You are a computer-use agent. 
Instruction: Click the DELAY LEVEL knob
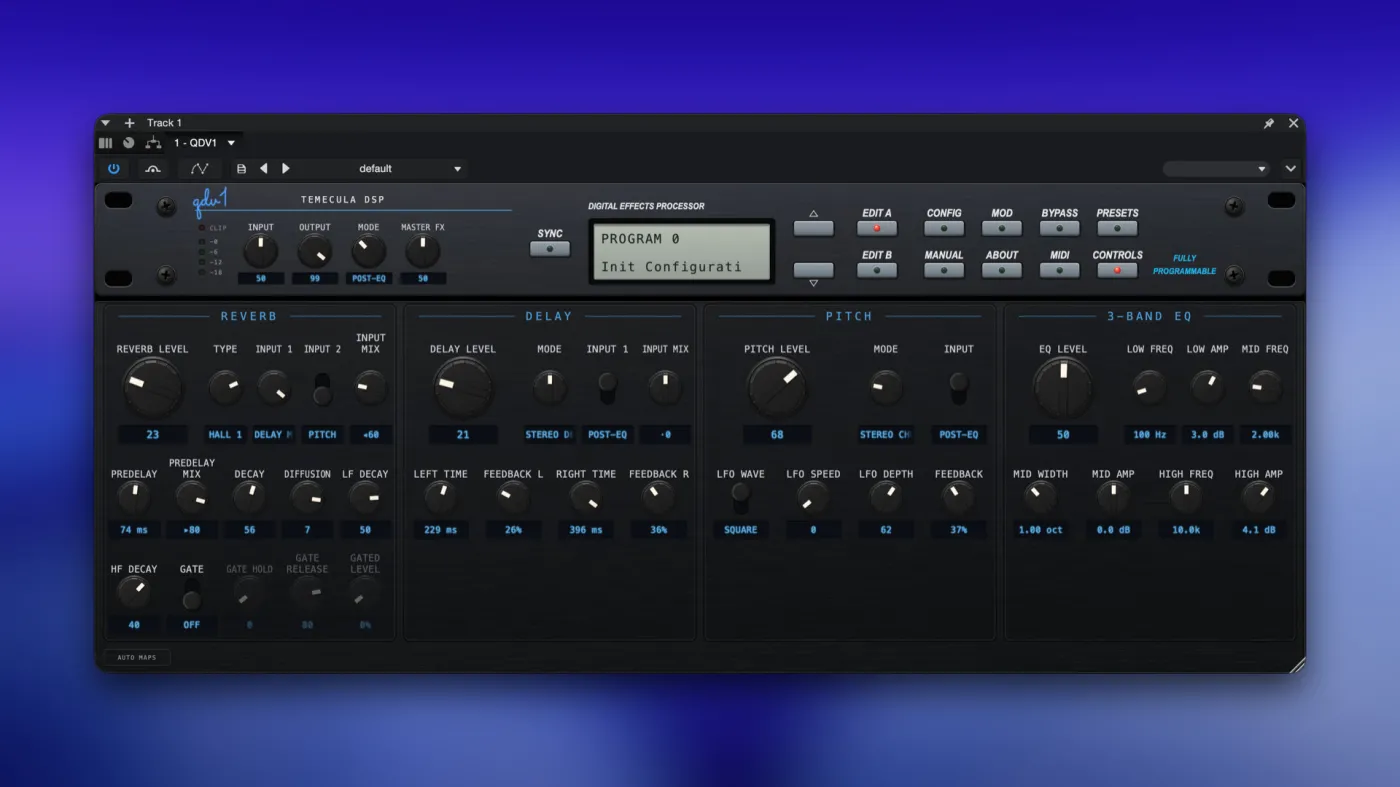pos(463,387)
